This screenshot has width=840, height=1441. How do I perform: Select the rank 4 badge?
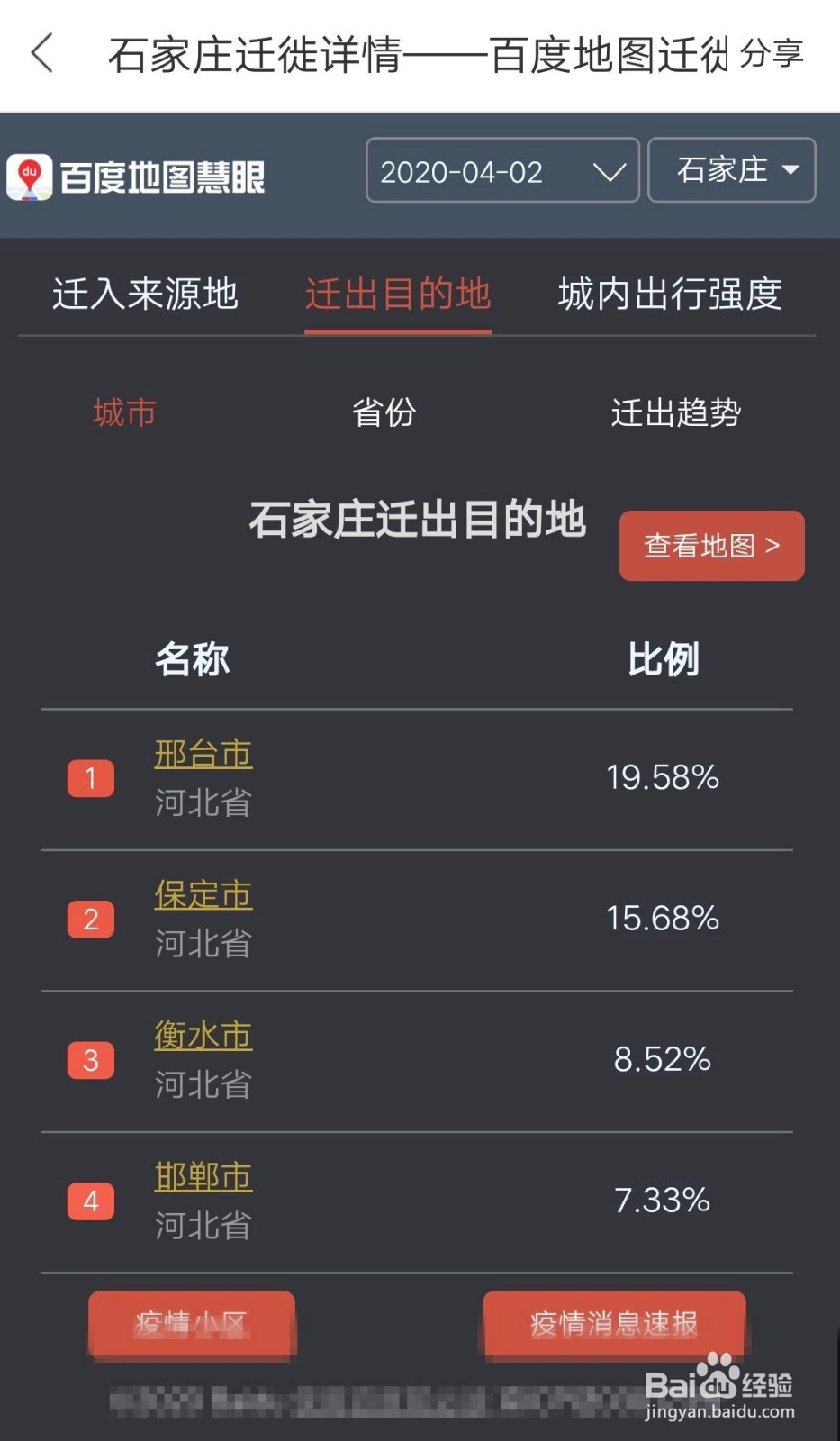click(91, 1201)
